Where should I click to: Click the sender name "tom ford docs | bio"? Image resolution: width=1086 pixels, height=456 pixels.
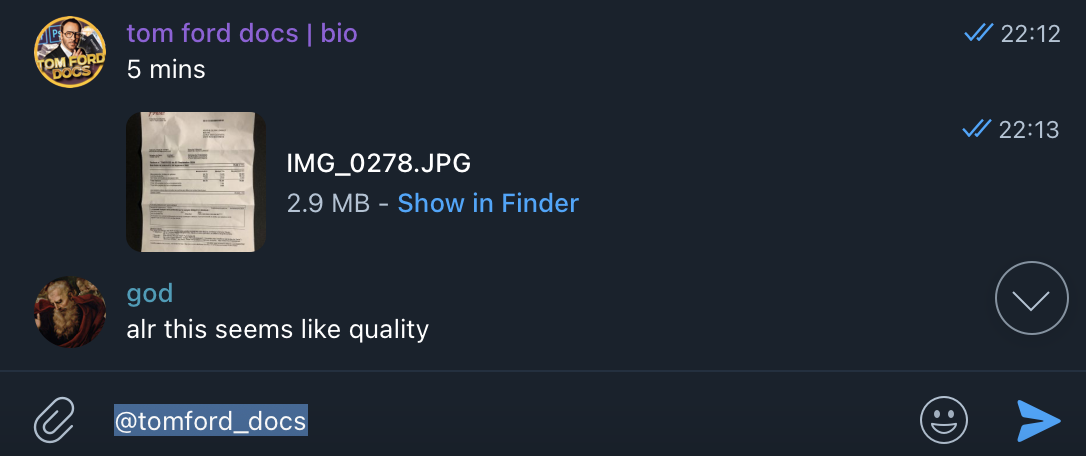[x=242, y=33]
